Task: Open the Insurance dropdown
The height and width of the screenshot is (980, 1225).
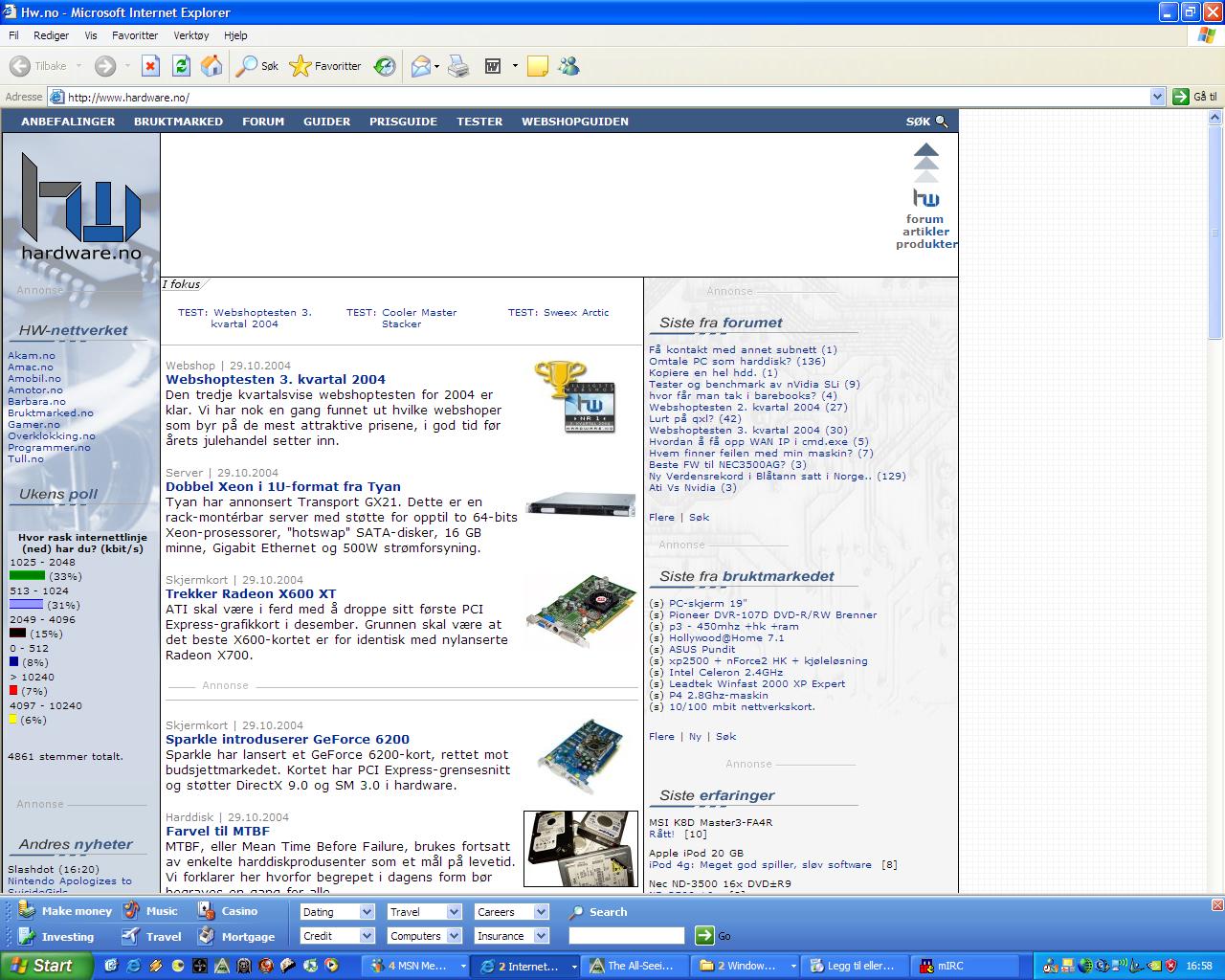Action: [x=511, y=936]
